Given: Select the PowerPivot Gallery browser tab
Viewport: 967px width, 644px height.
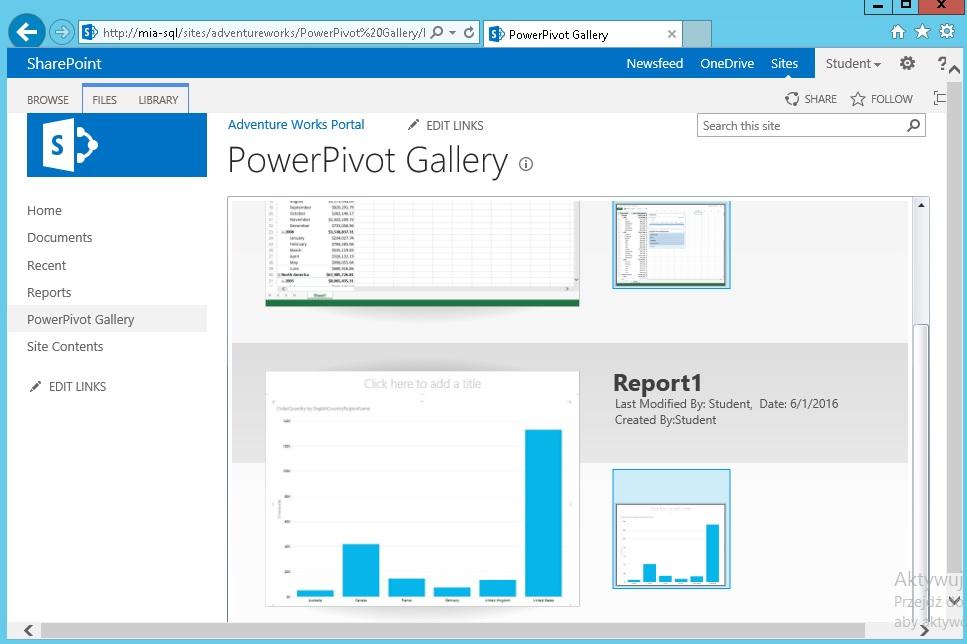Looking at the screenshot, I should tap(583, 35).
